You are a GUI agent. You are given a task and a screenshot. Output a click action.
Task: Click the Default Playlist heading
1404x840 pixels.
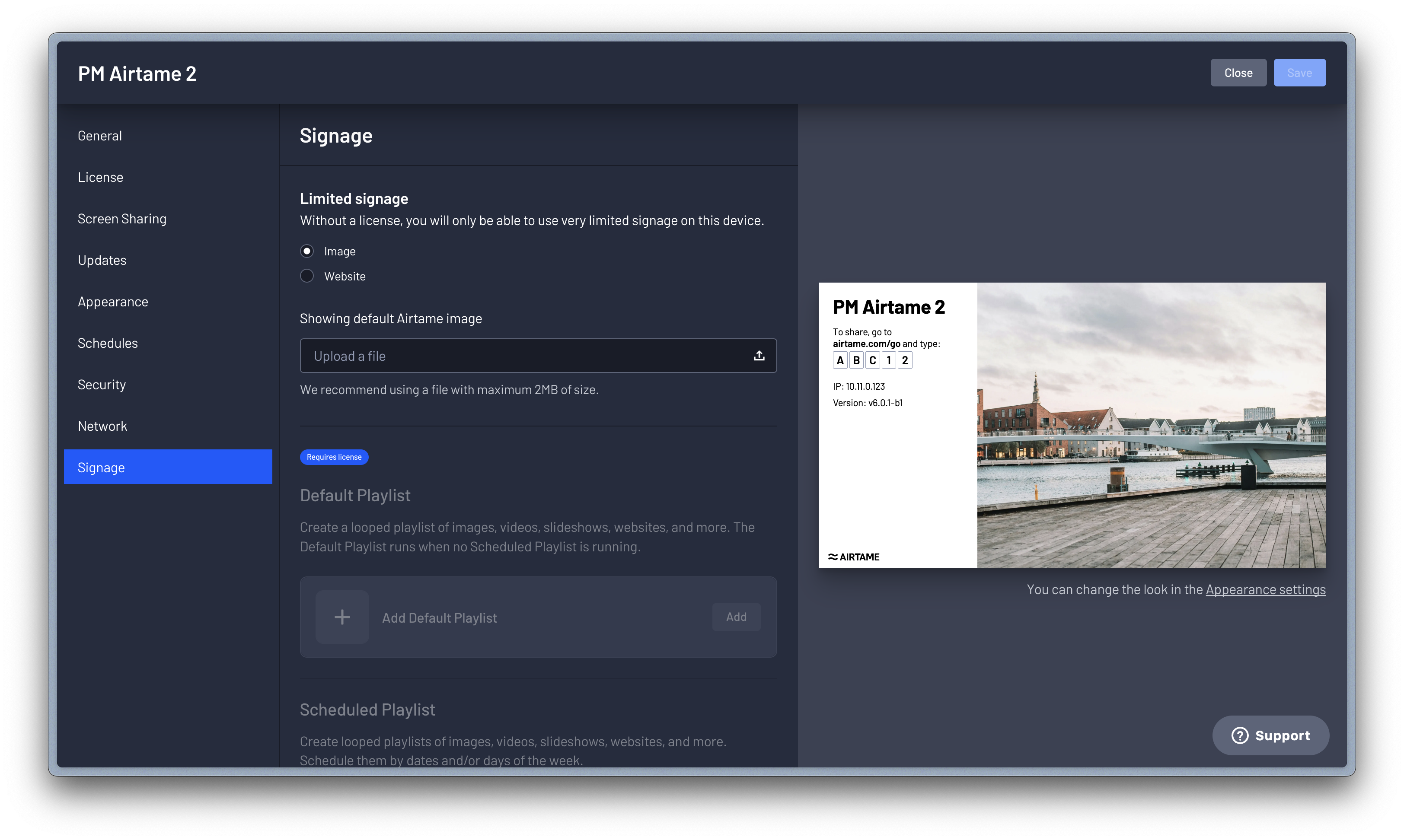click(355, 495)
